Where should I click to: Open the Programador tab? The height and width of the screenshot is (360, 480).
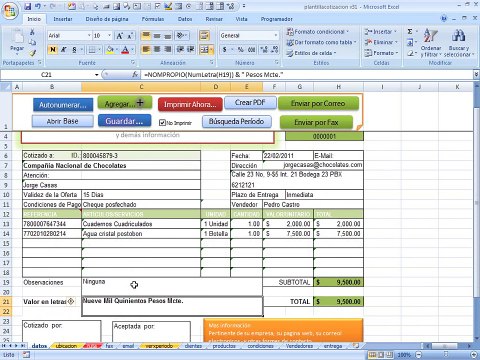point(276,19)
